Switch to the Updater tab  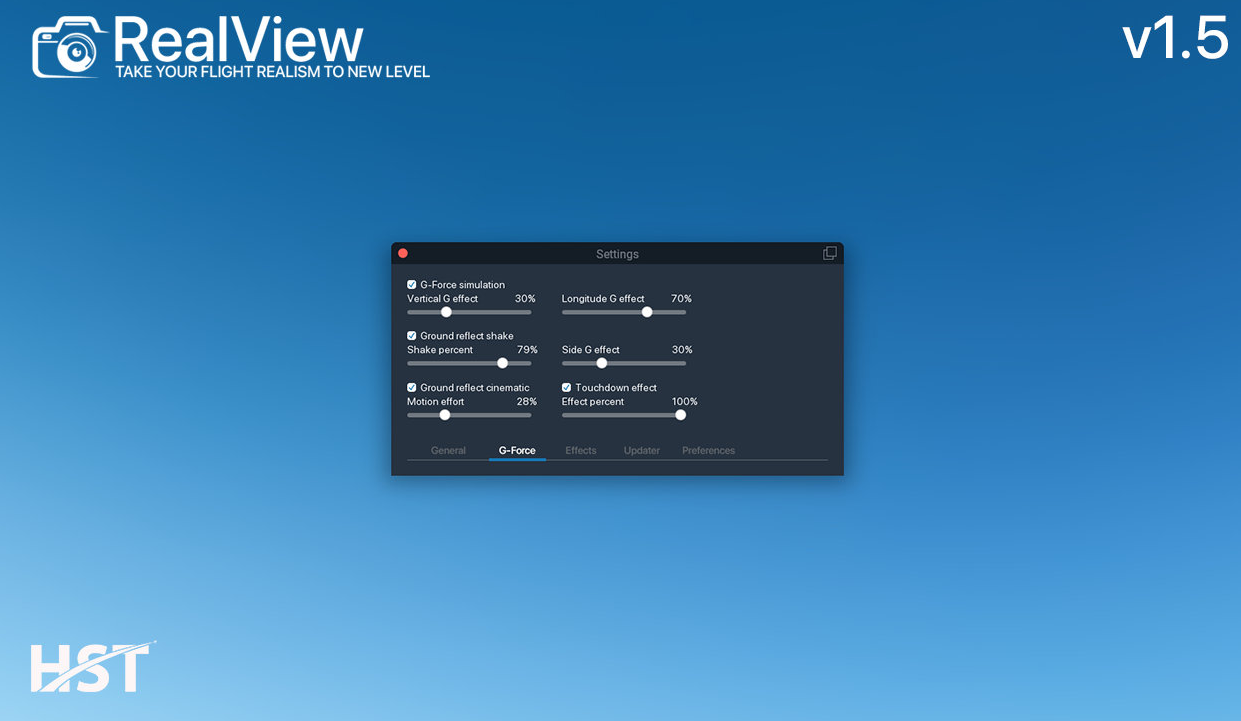pos(641,450)
